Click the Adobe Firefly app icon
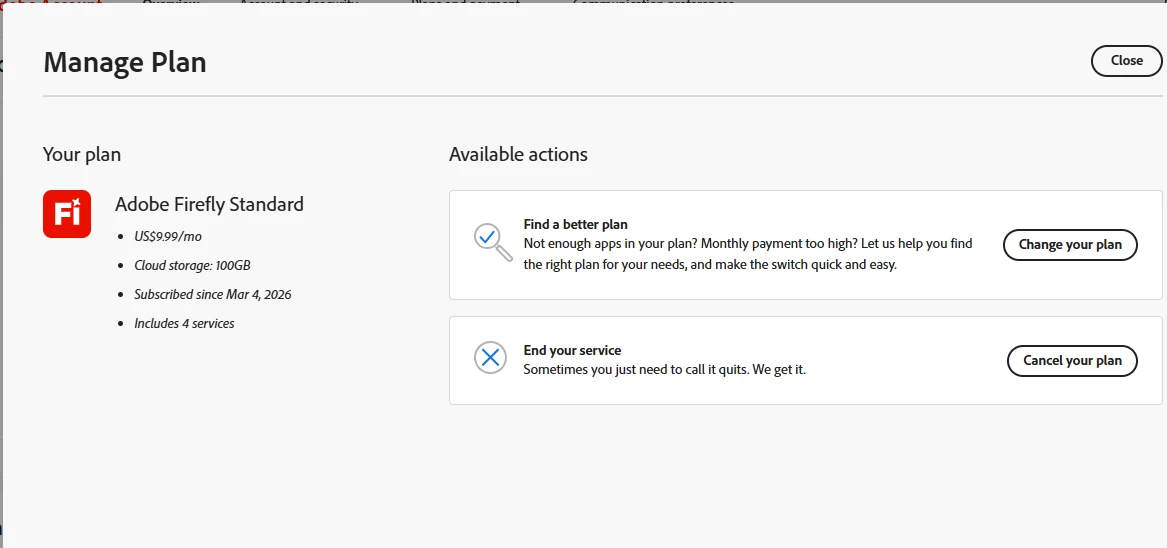Screen dimensions: 1167x548 tap(67, 214)
